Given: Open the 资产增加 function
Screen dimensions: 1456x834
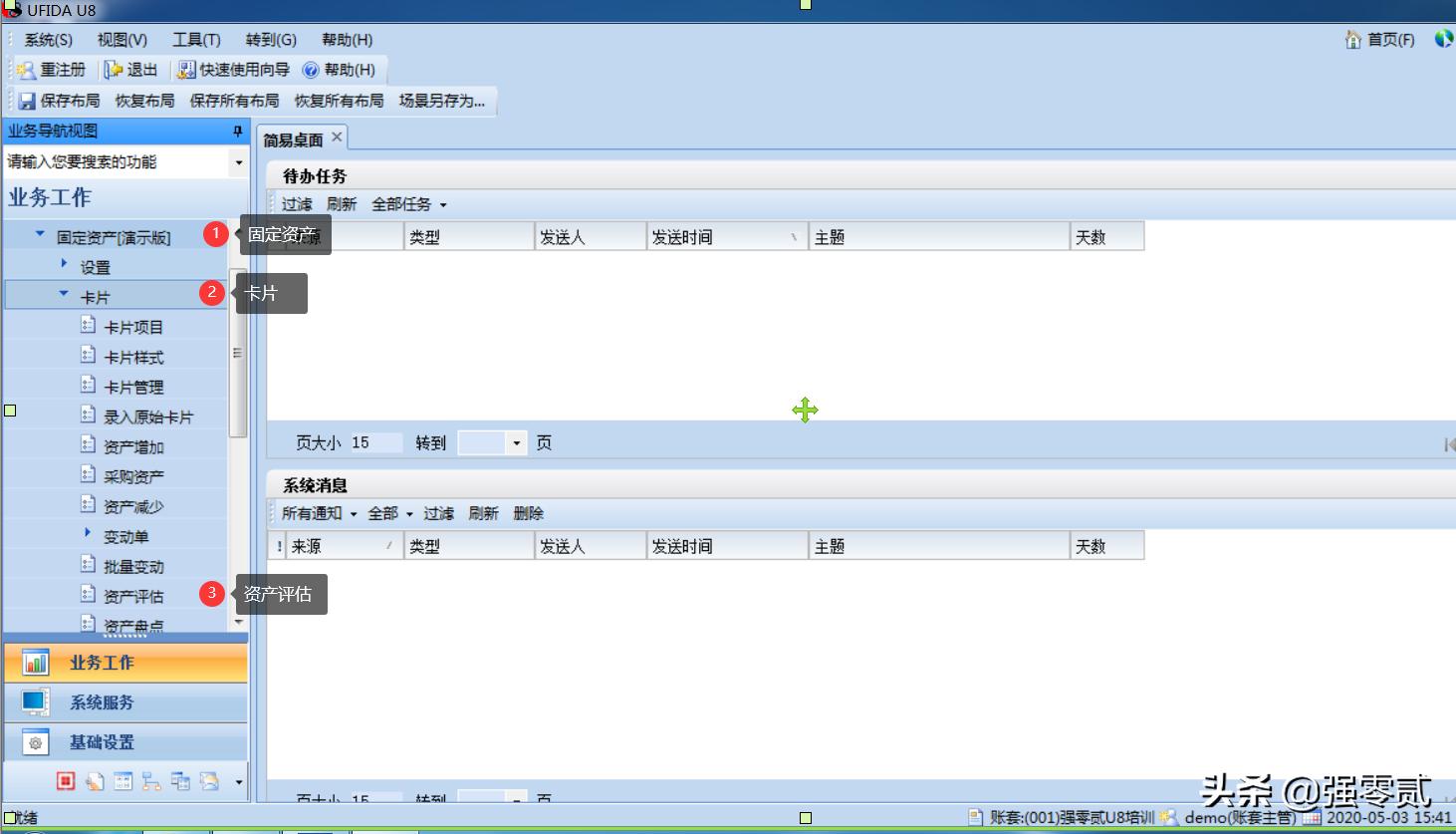Looking at the screenshot, I should pyautogui.click(x=131, y=445).
